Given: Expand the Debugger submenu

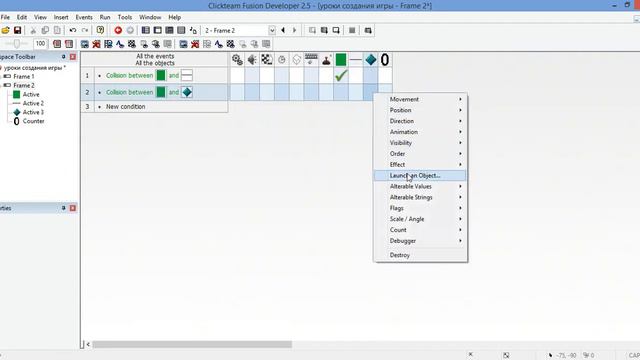Looking at the screenshot, I should click(x=420, y=241).
